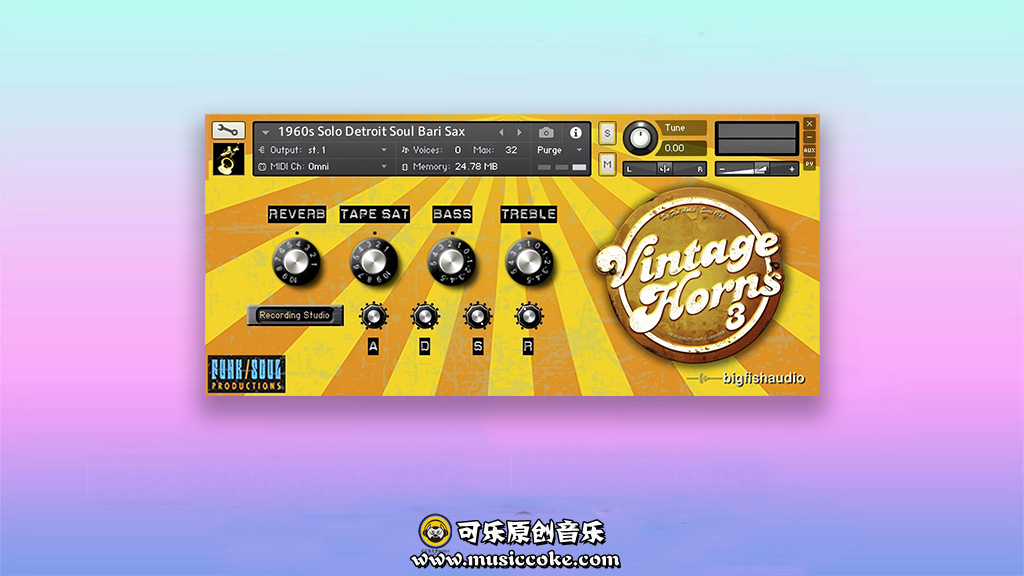Toggle the AUX sends button
Screen dimensions: 1024x576
tap(809, 150)
